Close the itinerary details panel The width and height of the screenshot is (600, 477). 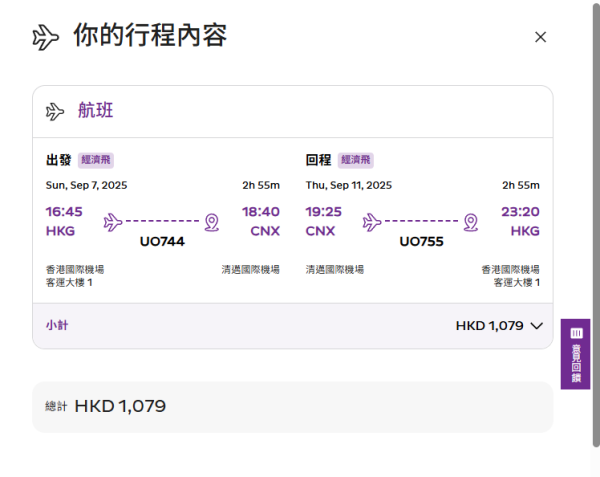(540, 37)
